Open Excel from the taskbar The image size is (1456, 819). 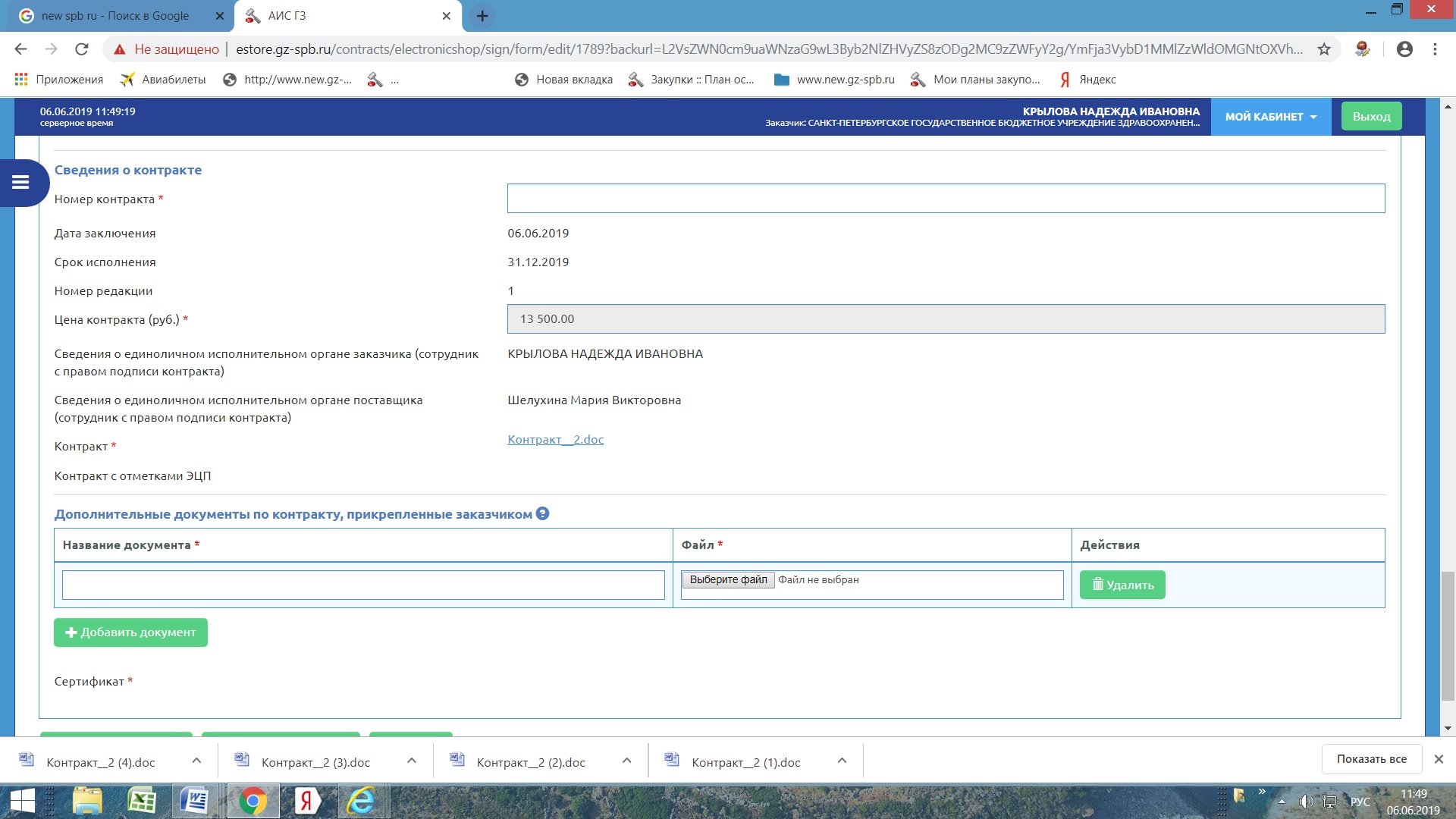(142, 801)
